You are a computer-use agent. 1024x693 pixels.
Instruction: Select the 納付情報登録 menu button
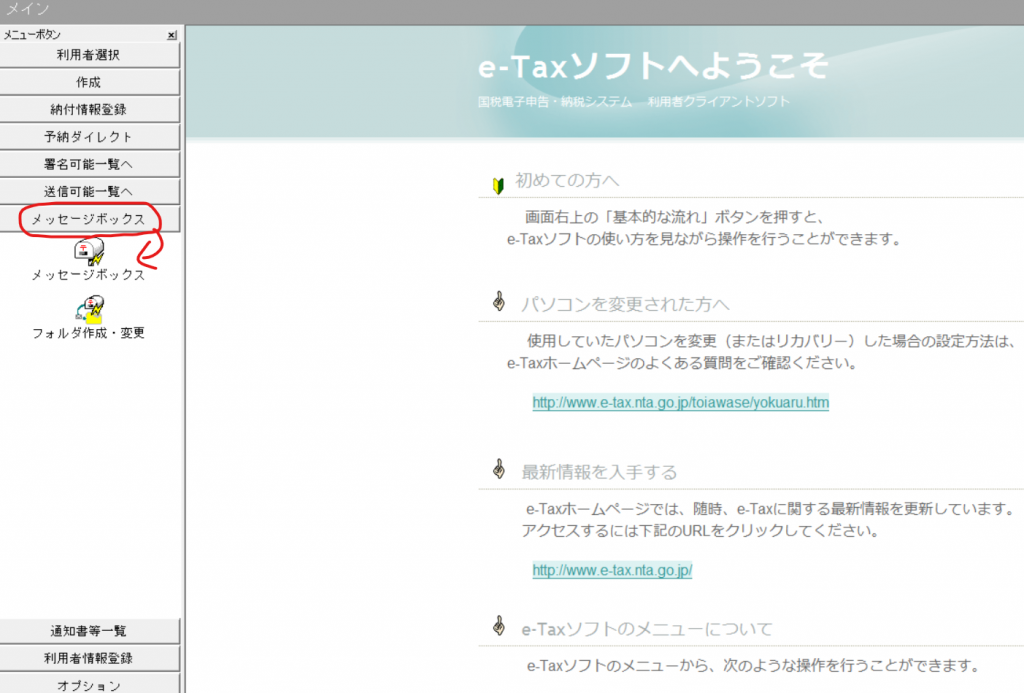pos(89,110)
